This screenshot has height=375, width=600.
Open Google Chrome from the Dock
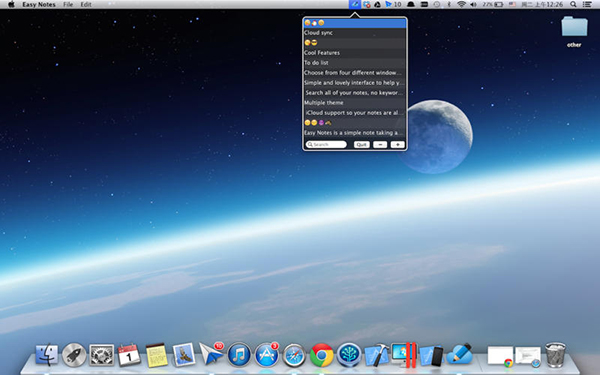tap(321, 355)
